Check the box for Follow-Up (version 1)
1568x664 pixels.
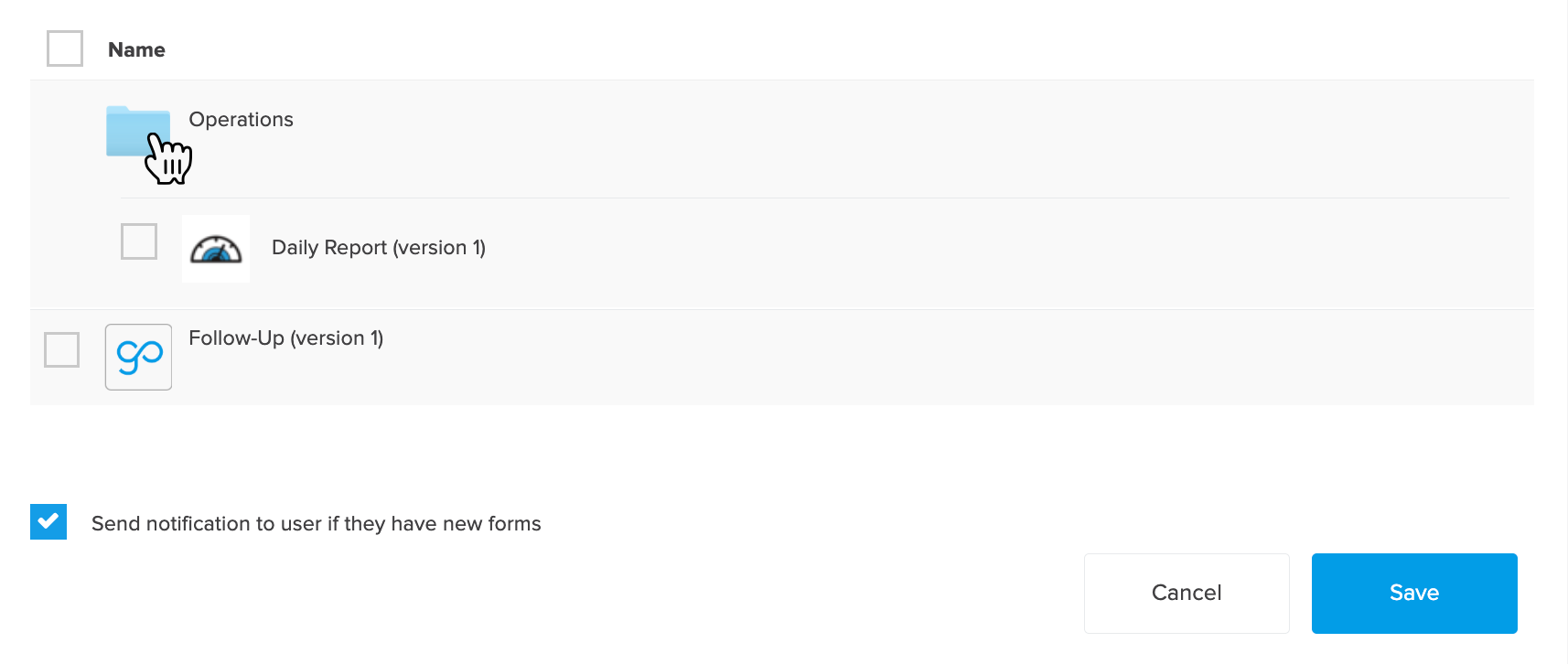click(60, 348)
